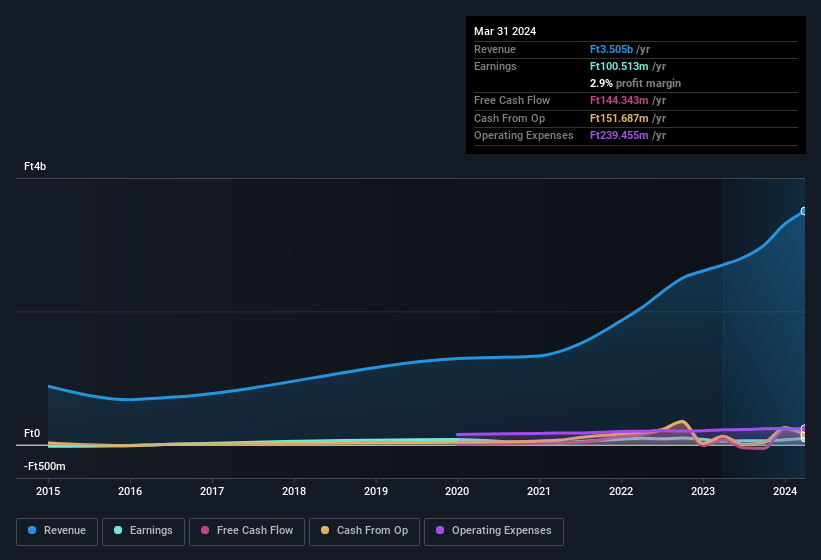Click the Ft100.513m earnings value in tooltip
821x560 pixels.
[619, 66]
